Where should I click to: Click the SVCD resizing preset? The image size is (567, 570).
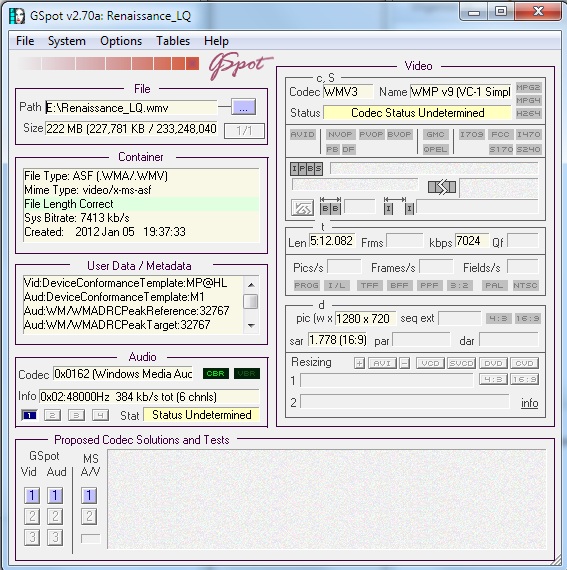[x=462, y=363]
